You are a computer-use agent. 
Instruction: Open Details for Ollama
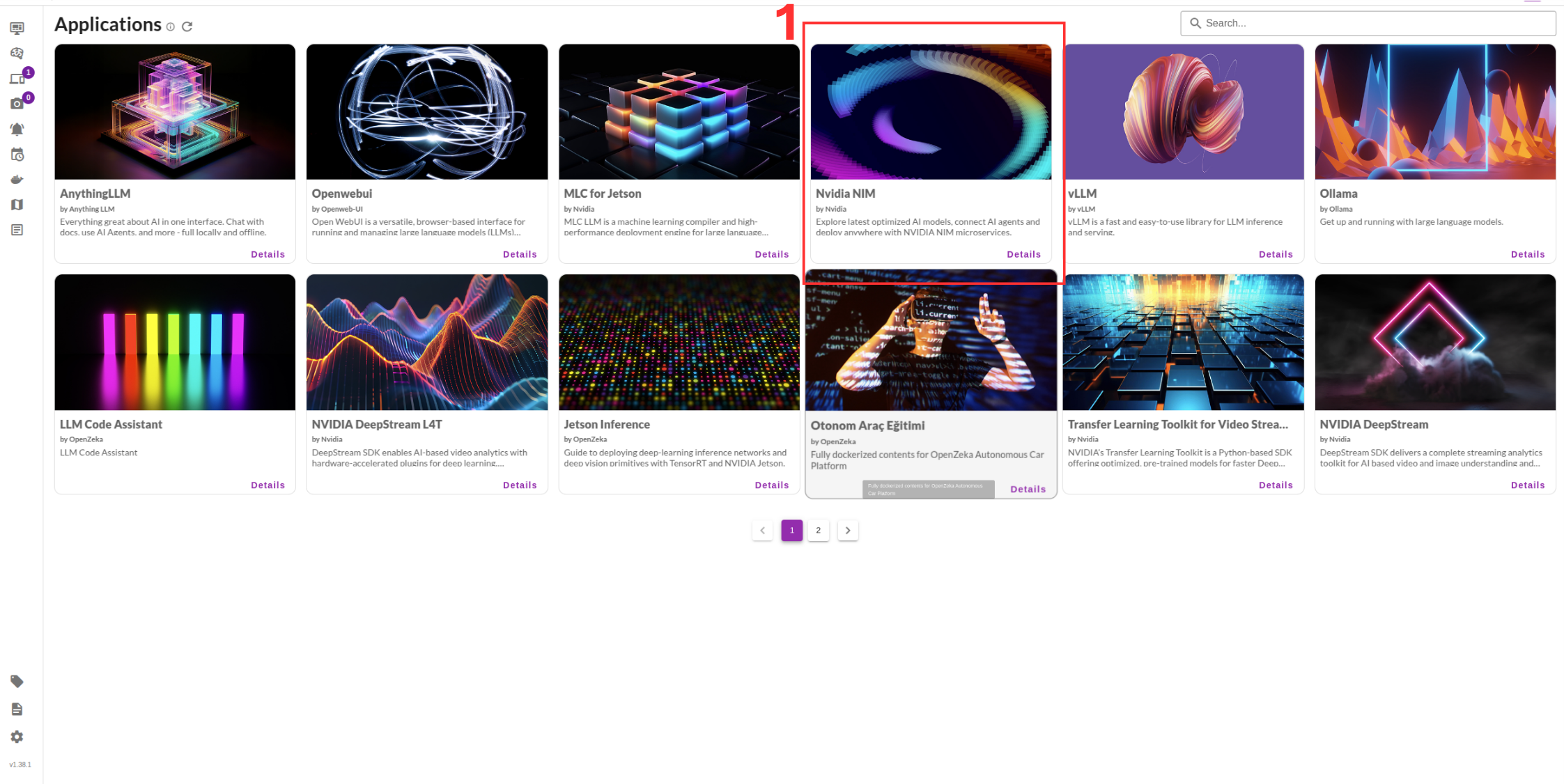pyautogui.click(x=1528, y=254)
